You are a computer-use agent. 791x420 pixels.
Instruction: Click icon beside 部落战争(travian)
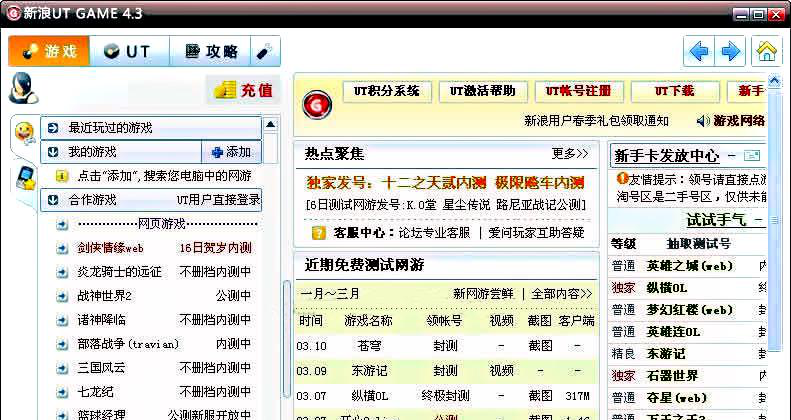(x=62, y=344)
